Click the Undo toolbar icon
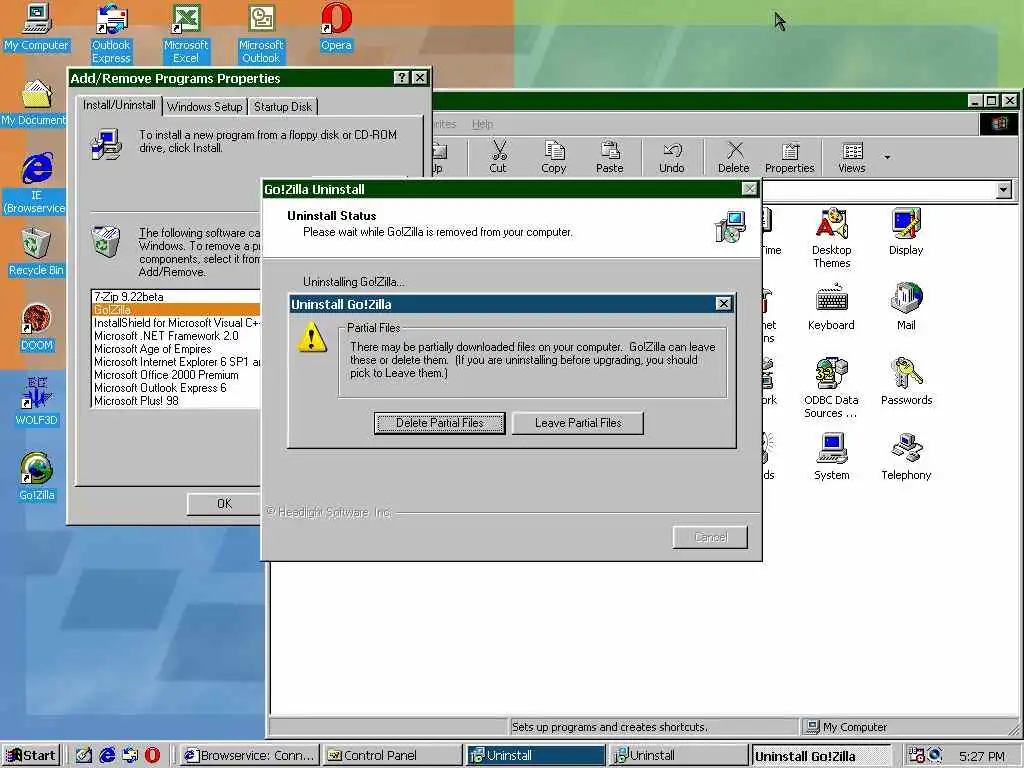The height and width of the screenshot is (768, 1024). [671, 157]
